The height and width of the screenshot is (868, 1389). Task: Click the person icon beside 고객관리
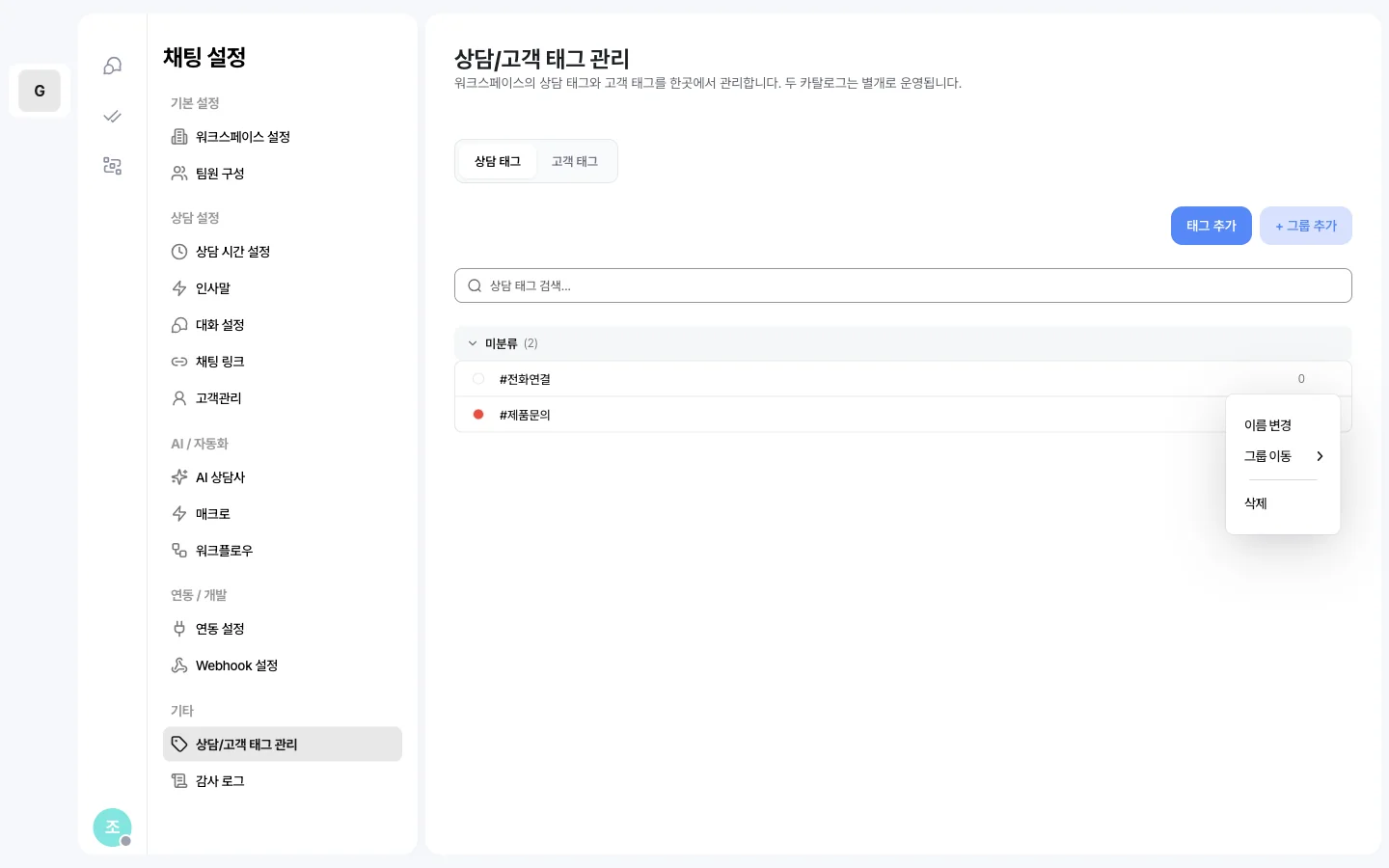click(179, 398)
